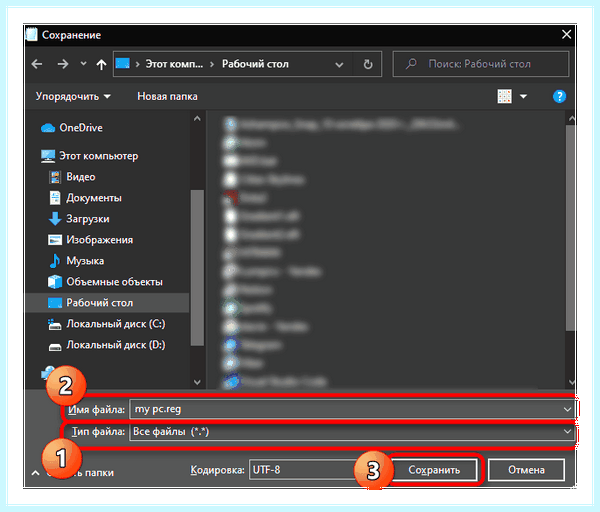The image size is (600, 512).
Task: Go up one folder level
Action: point(101,64)
